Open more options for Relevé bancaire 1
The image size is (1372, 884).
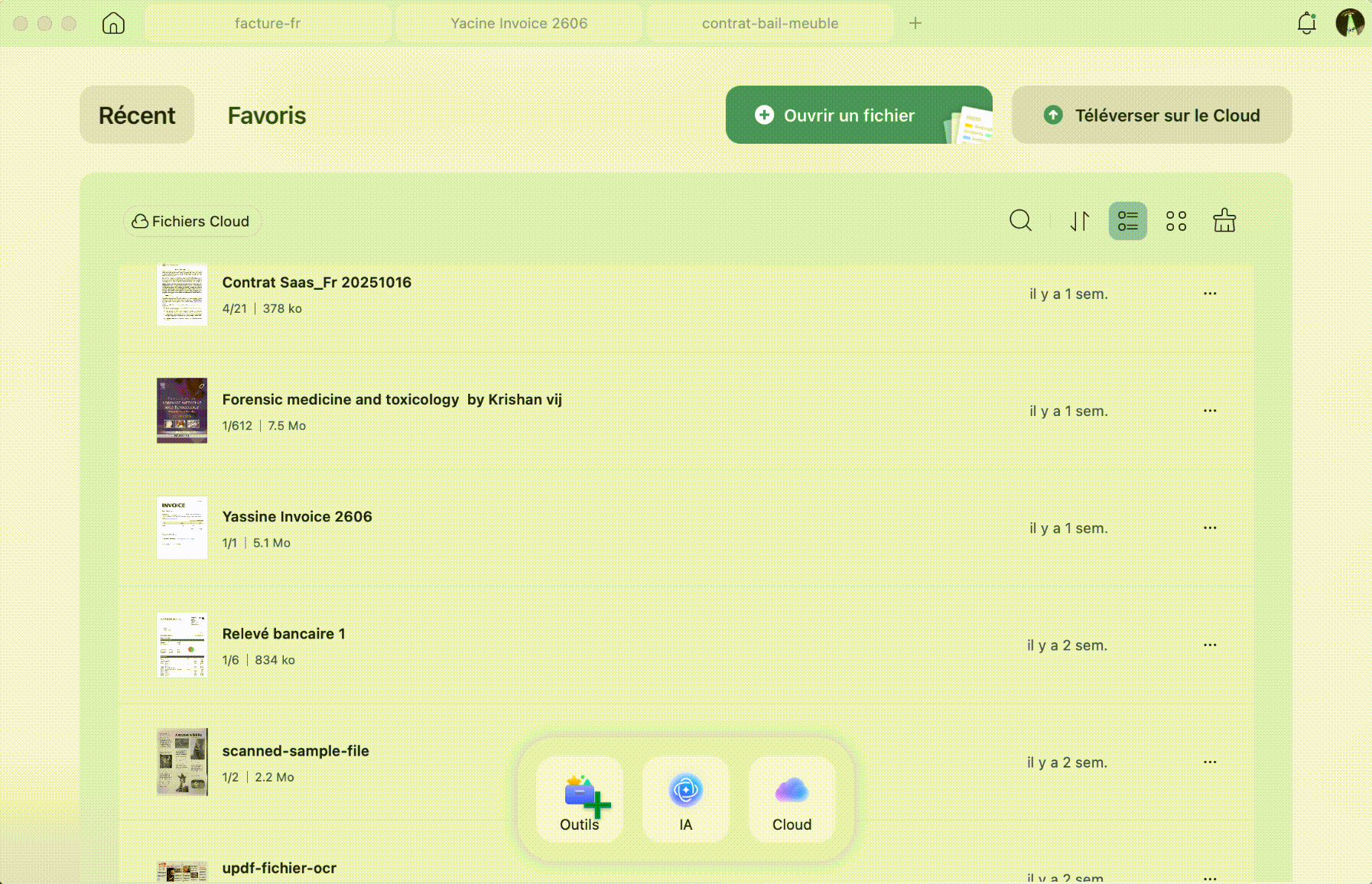pyautogui.click(x=1209, y=645)
